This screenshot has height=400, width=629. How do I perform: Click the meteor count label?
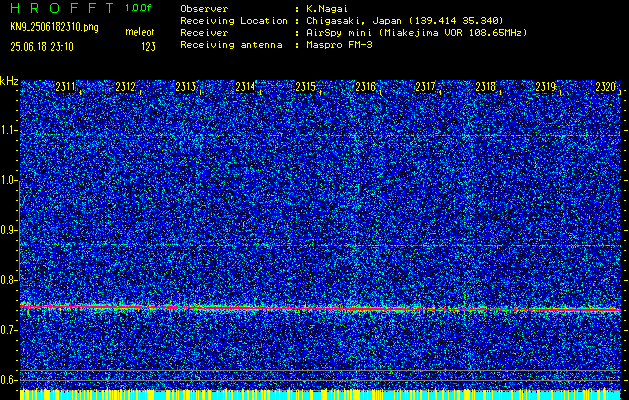(140, 32)
